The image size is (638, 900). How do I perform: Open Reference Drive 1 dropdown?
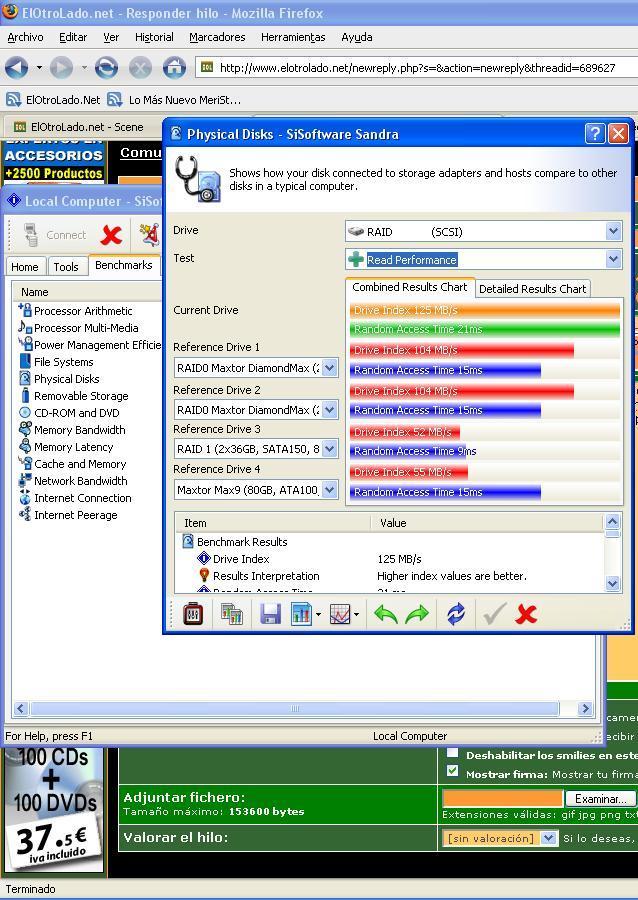(x=329, y=368)
